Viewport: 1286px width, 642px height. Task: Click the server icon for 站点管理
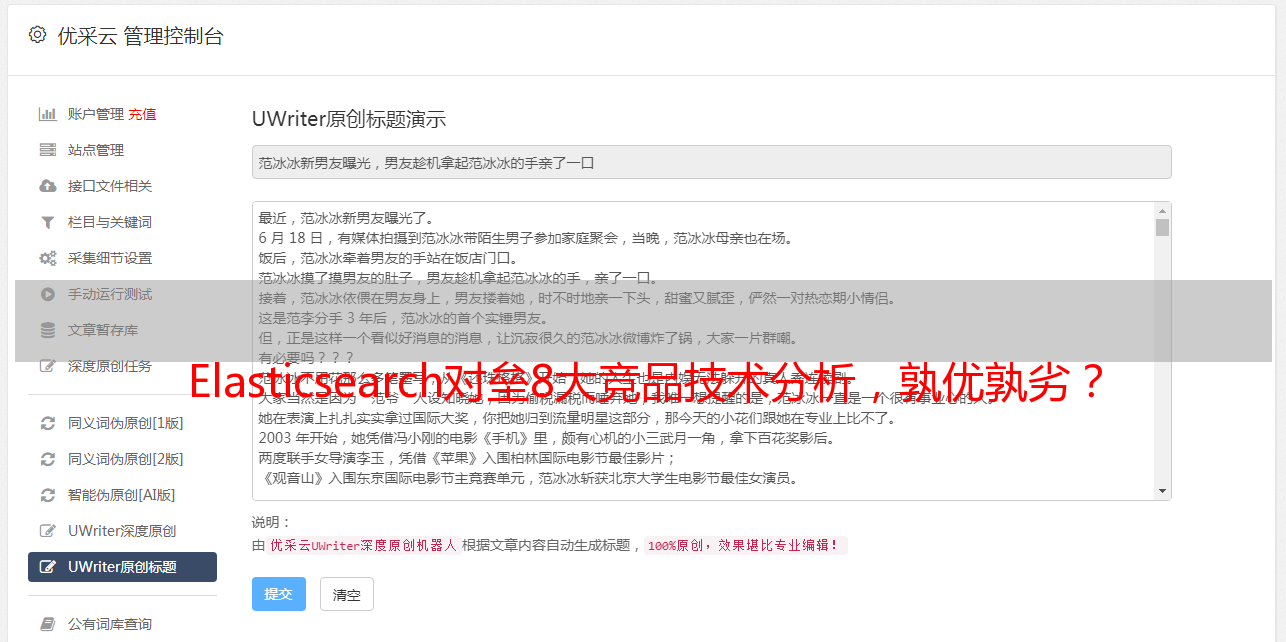(x=47, y=150)
